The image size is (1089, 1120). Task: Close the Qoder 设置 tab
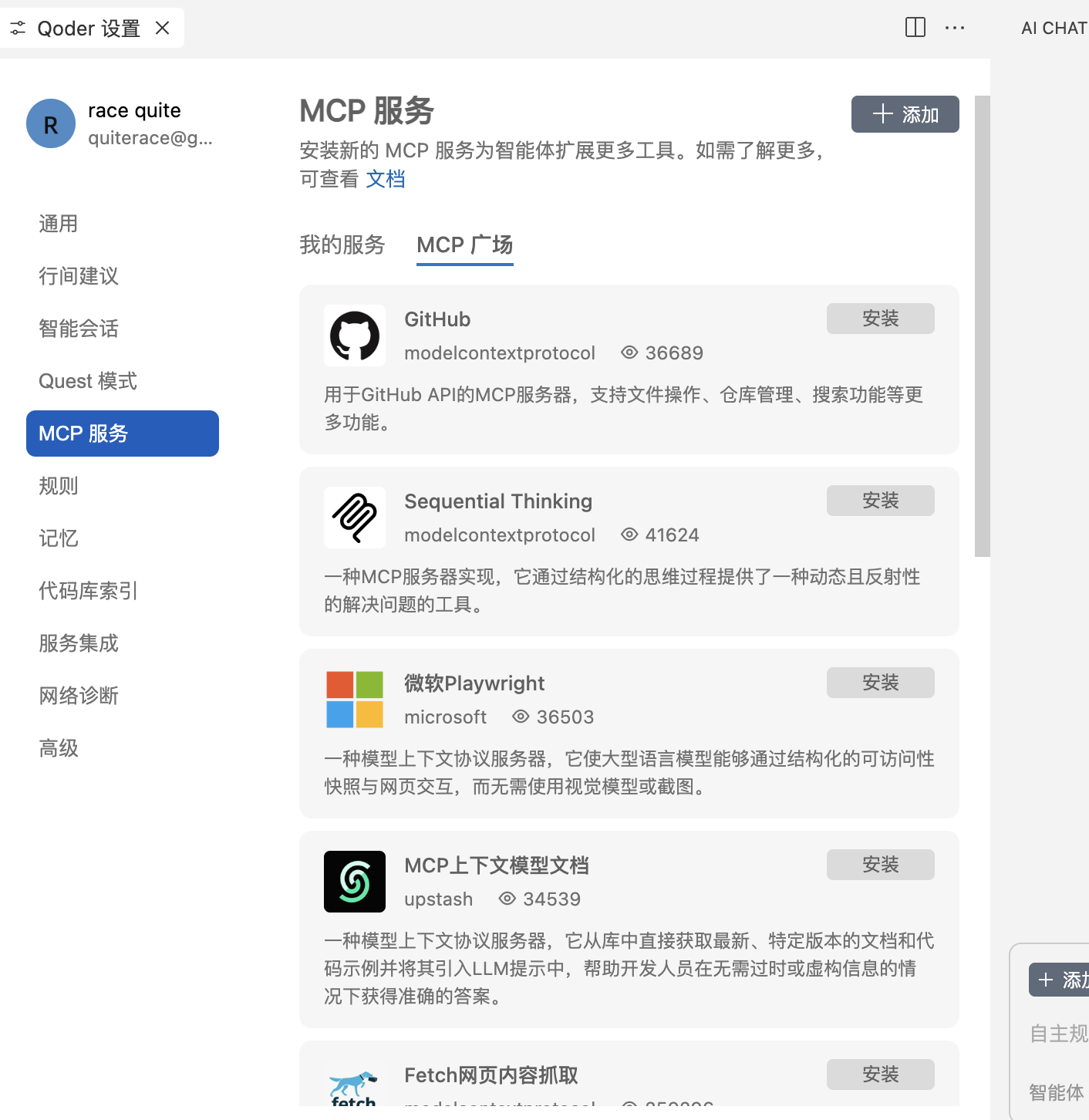[x=163, y=29]
